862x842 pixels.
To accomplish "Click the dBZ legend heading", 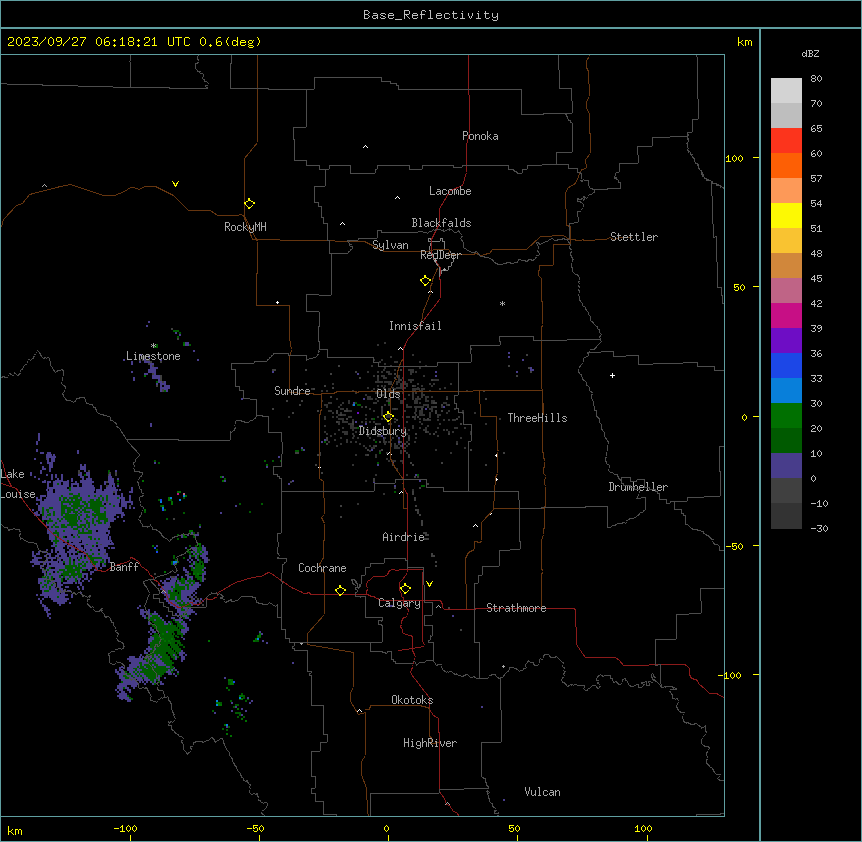I will 810,53.
